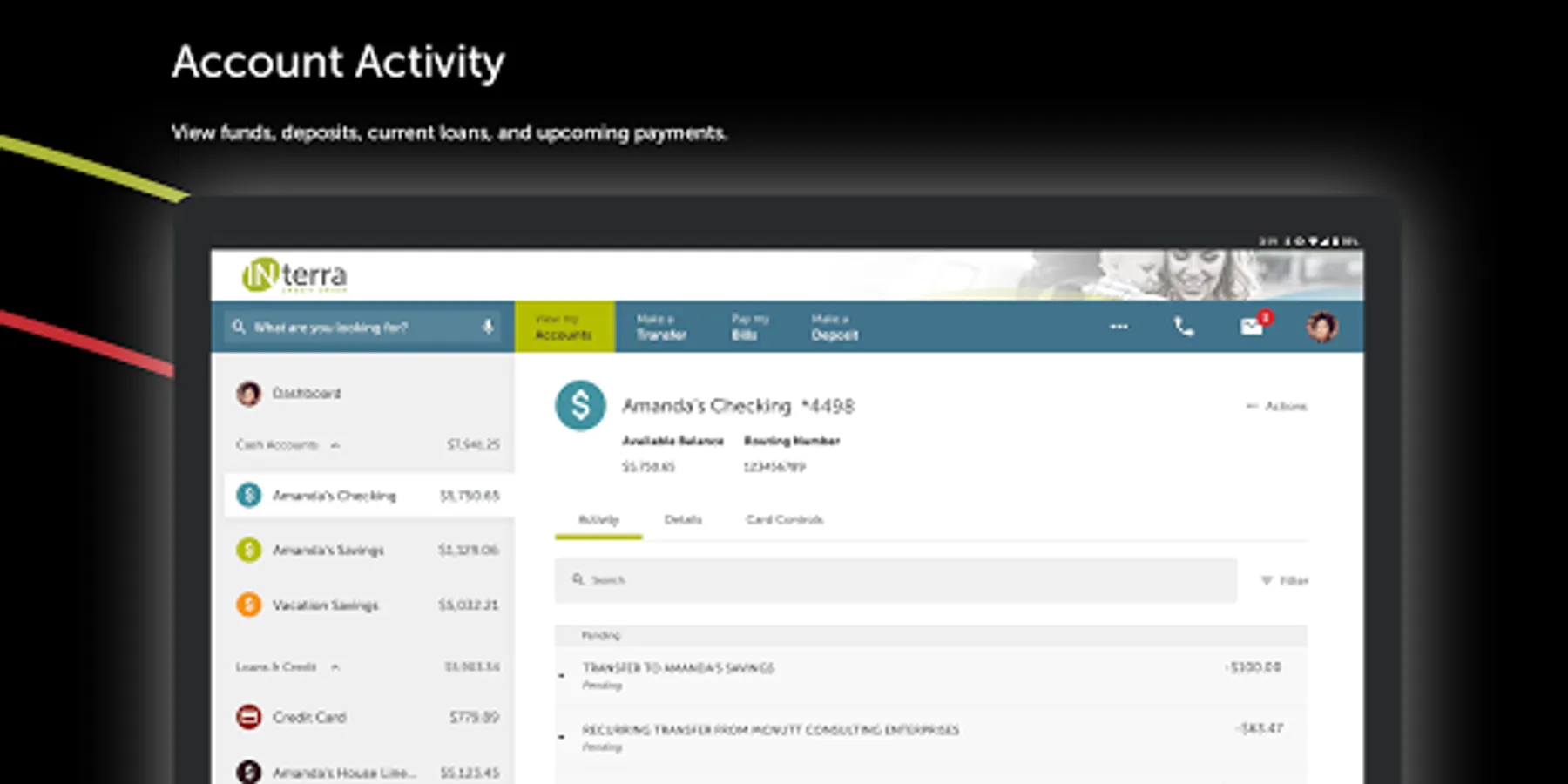Click the Available Balance label
Screen dimensions: 1568x784
[672, 441]
